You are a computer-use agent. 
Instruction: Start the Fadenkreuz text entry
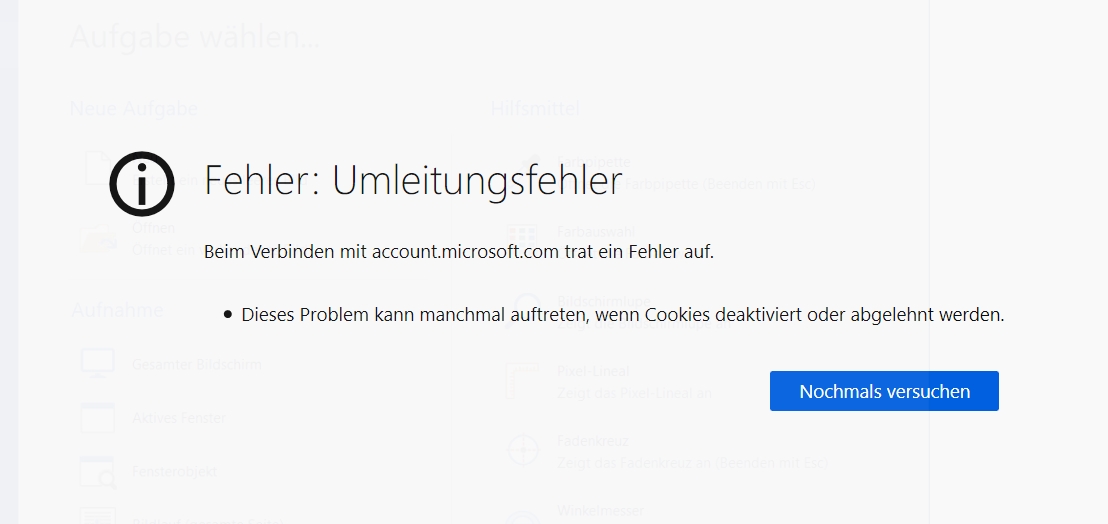591,441
